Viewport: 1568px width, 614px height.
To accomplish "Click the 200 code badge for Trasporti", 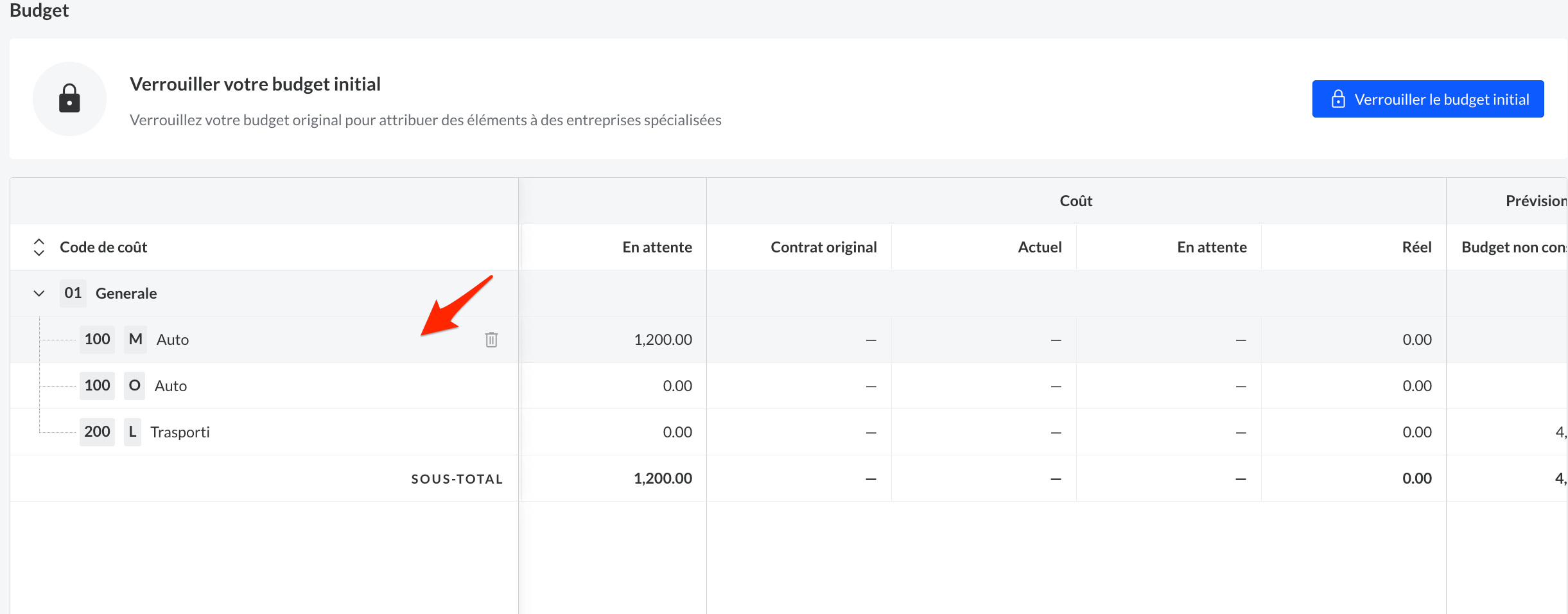I will (97, 432).
